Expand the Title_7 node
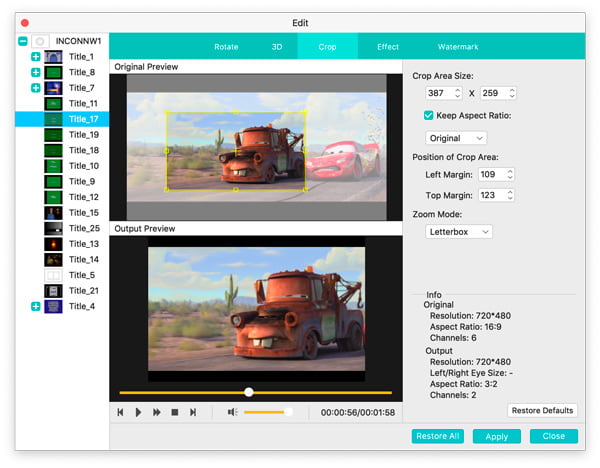 pyautogui.click(x=36, y=88)
